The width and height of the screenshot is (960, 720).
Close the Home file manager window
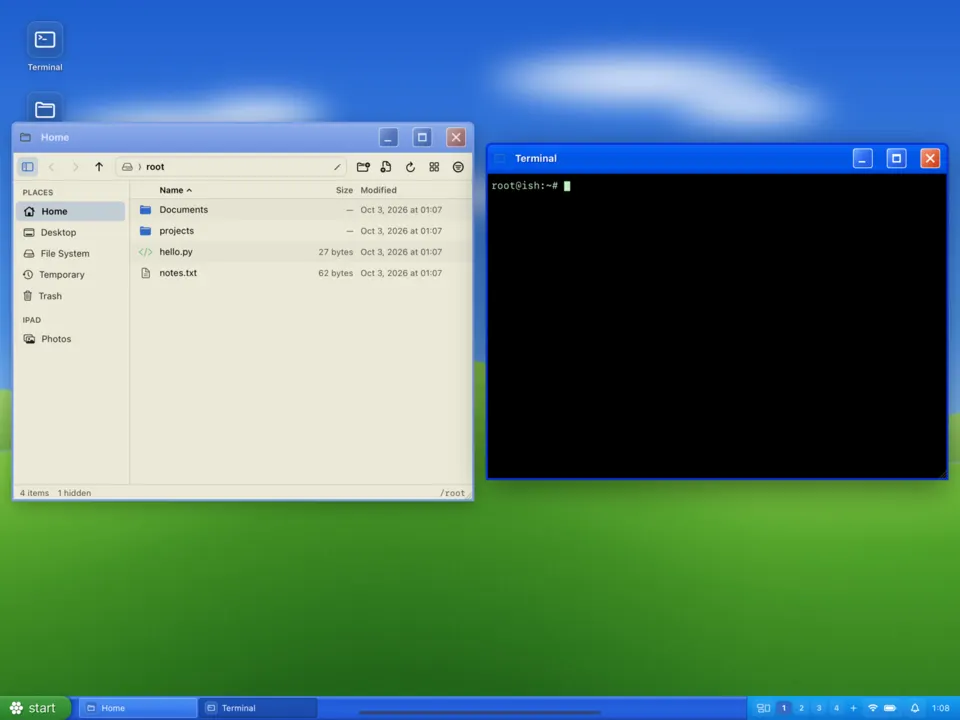coord(456,137)
